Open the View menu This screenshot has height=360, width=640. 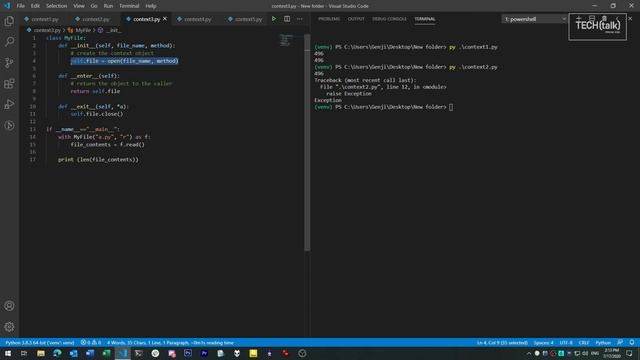79,6
